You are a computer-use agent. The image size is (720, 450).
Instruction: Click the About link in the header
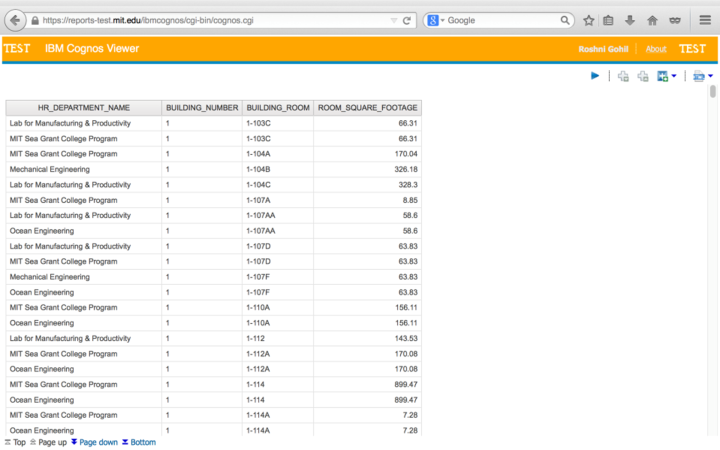click(656, 49)
